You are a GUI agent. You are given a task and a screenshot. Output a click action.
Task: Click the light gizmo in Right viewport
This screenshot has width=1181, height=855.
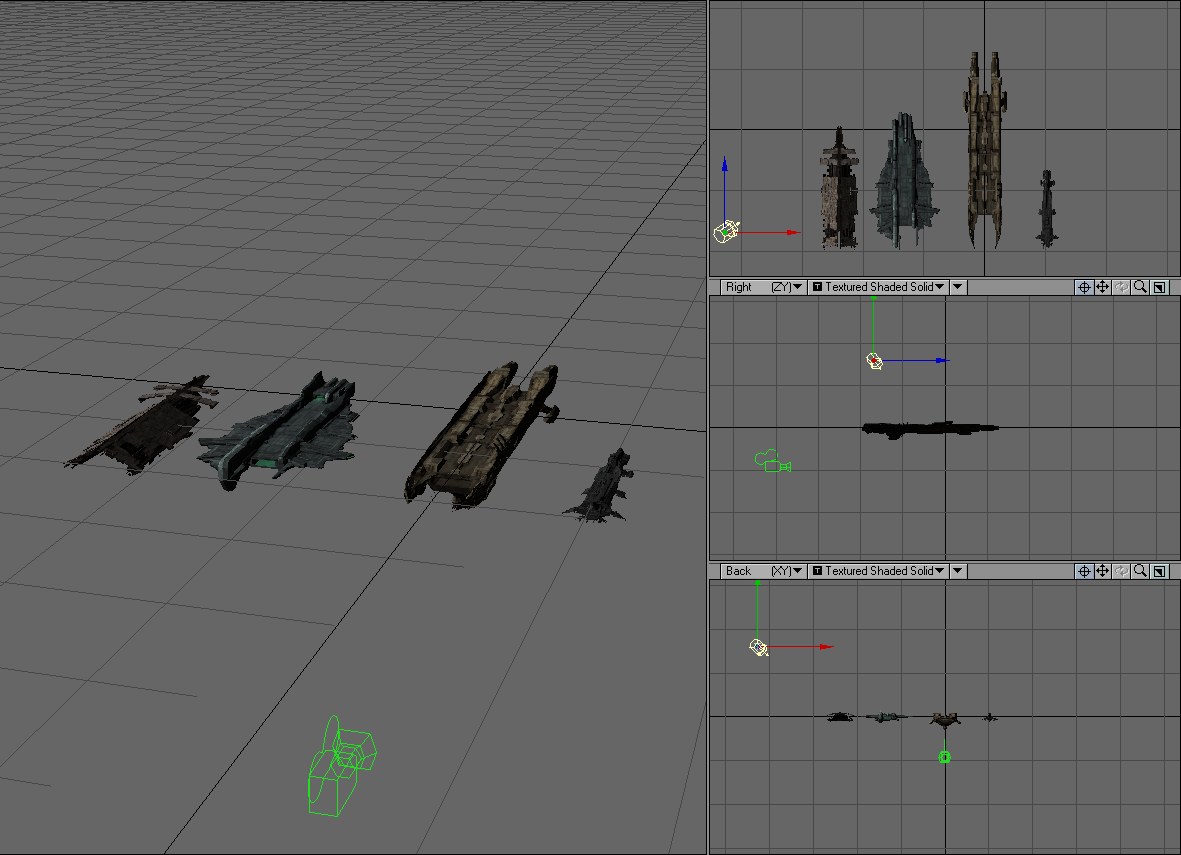(x=874, y=361)
